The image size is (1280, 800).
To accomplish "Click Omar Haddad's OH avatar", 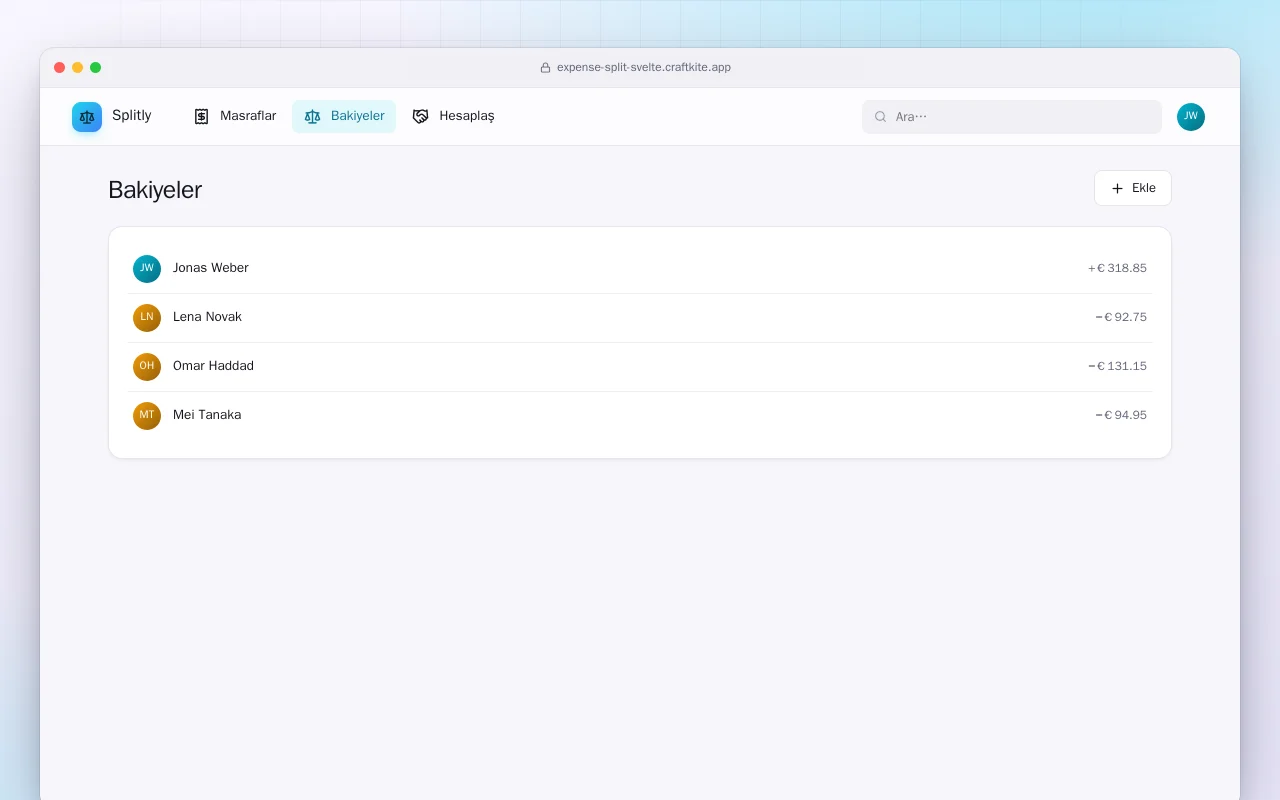I will pyautogui.click(x=147, y=367).
